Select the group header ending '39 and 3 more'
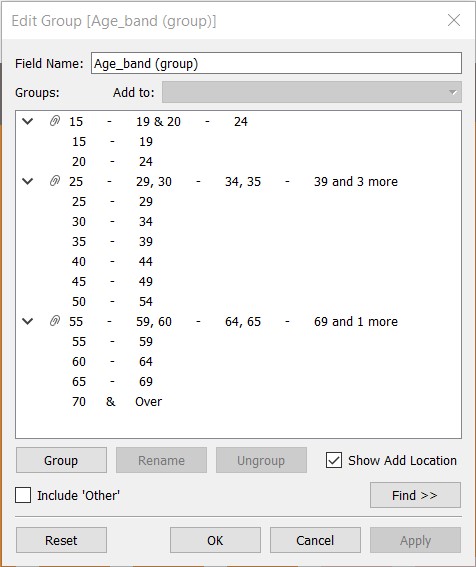 point(233,182)
